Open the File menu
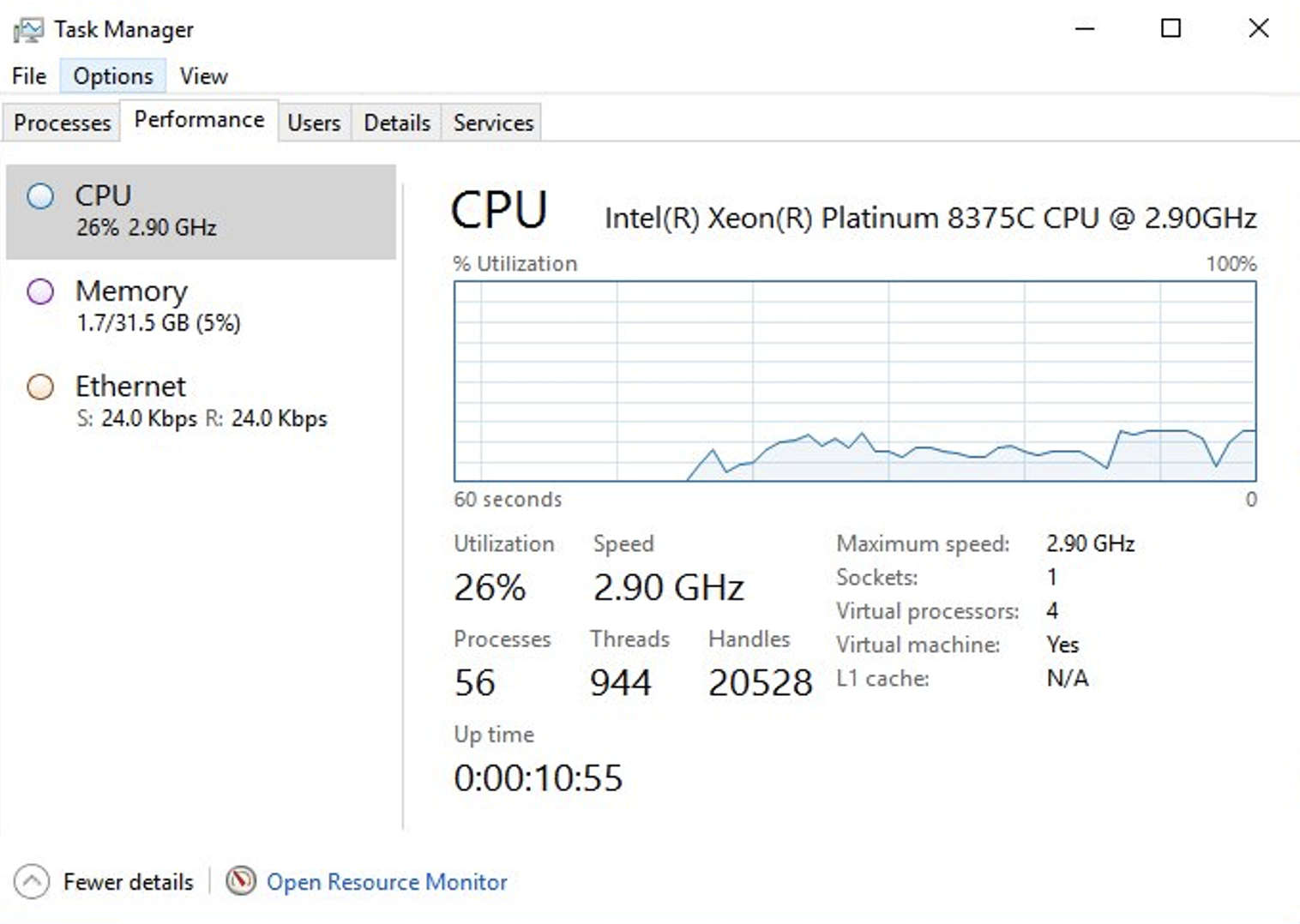Viewport: 1300px width, 924px height. [x=29, y=76]
